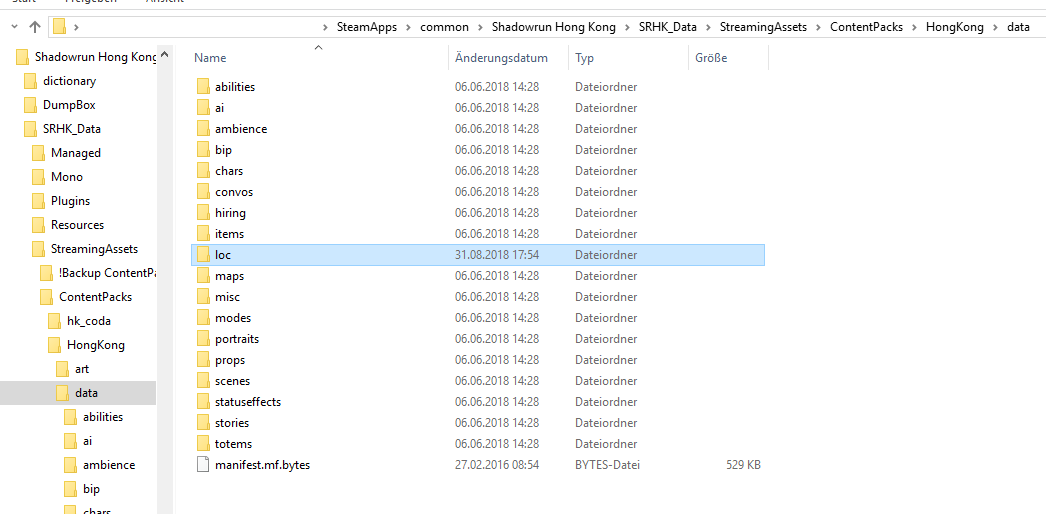
Task: Click the chars folder icon in file list
Action: pos(203,171)
